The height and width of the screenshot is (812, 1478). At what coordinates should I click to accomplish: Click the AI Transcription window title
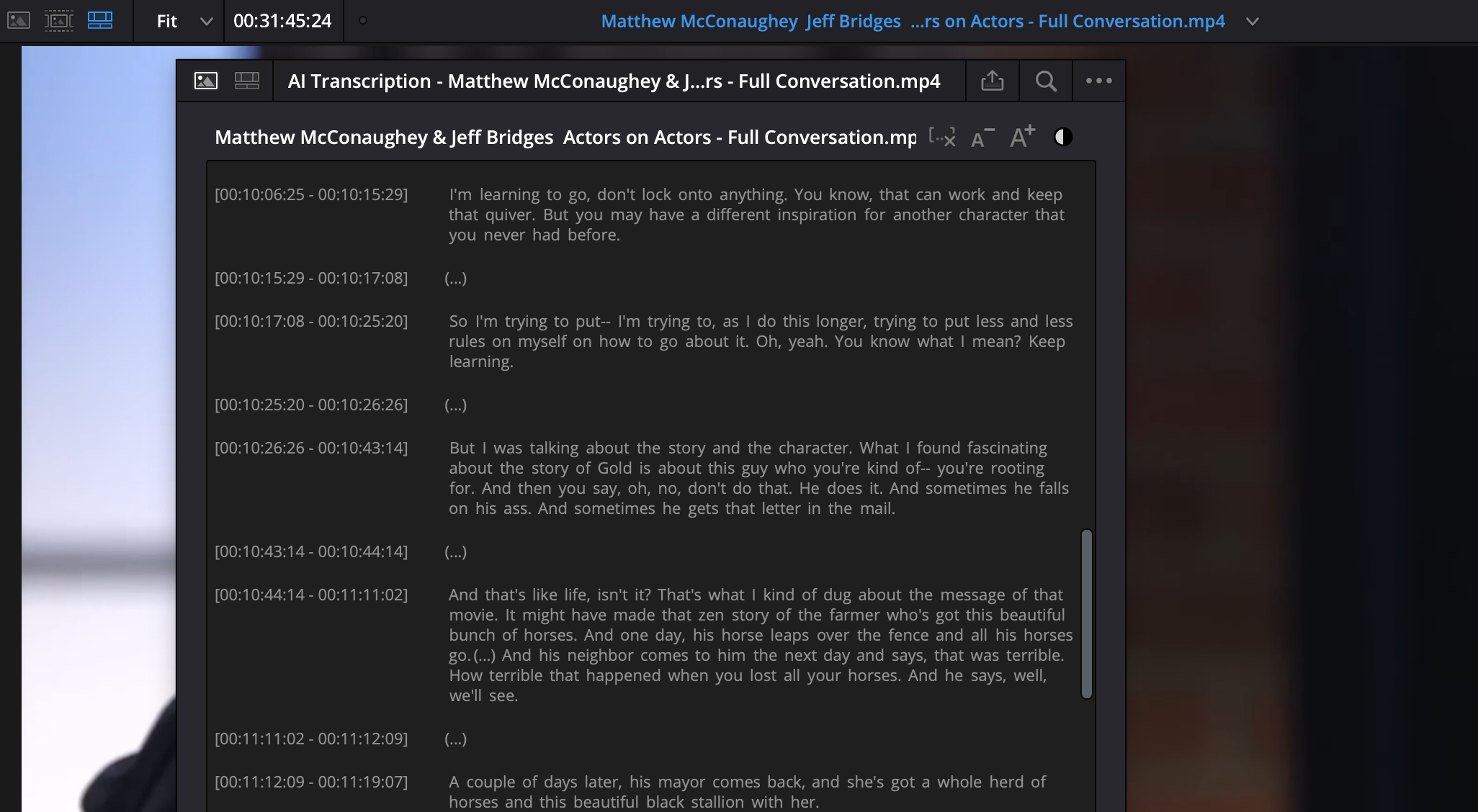(x=614, y=81)
